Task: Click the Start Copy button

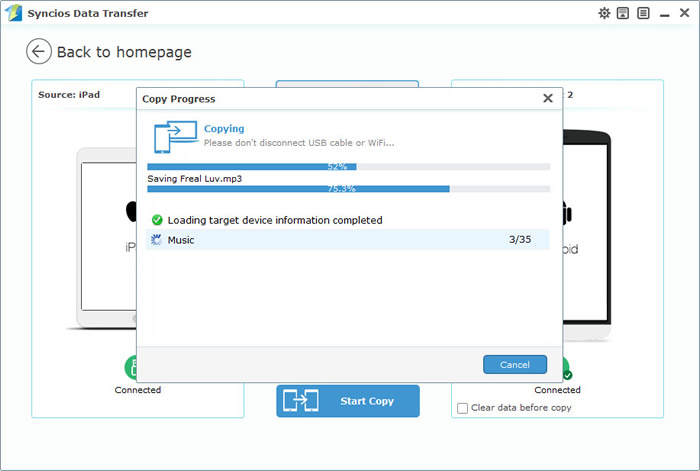Action: pos(348,401)
